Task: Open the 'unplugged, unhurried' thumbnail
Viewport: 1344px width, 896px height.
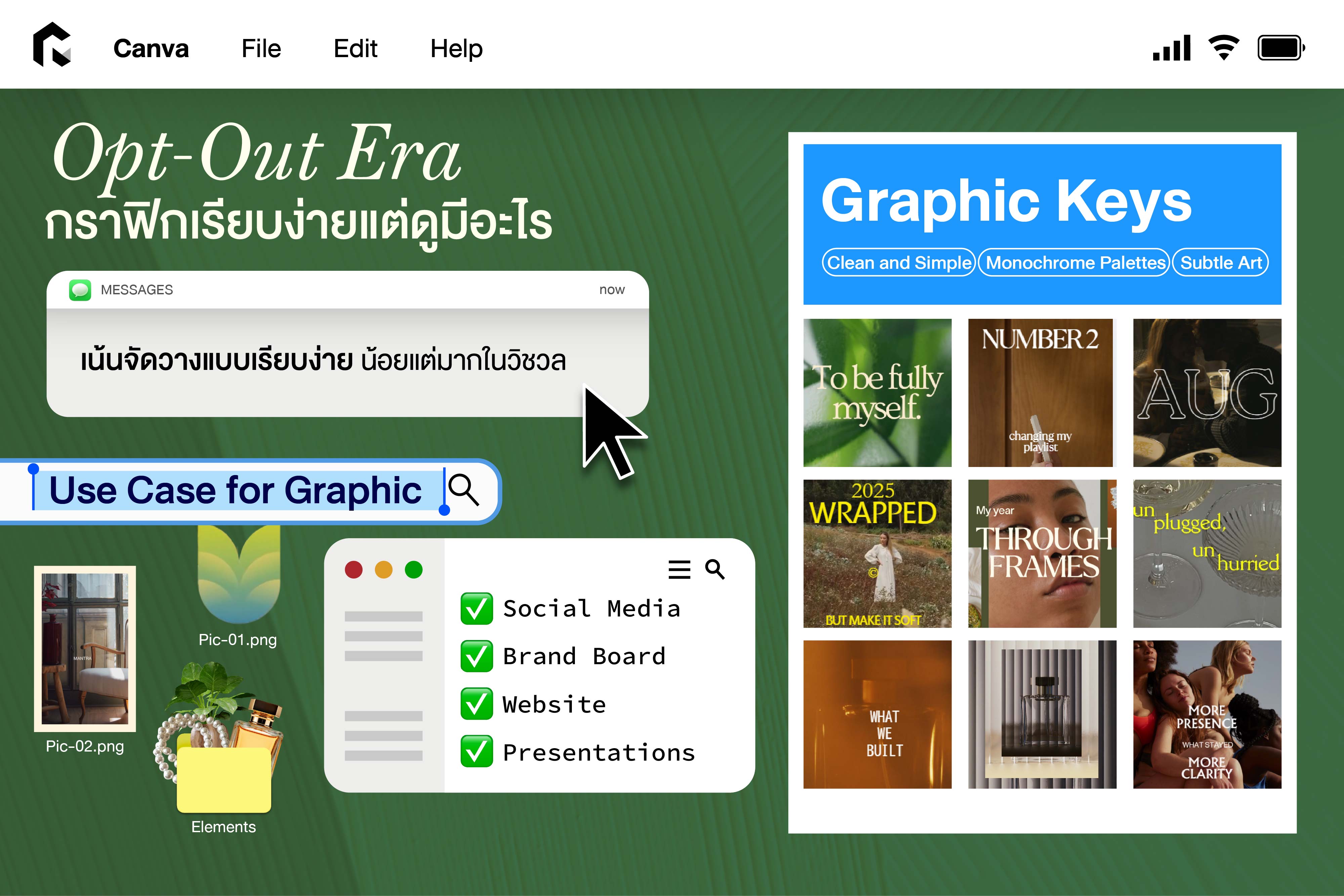Action: [x=1208, y=554]
